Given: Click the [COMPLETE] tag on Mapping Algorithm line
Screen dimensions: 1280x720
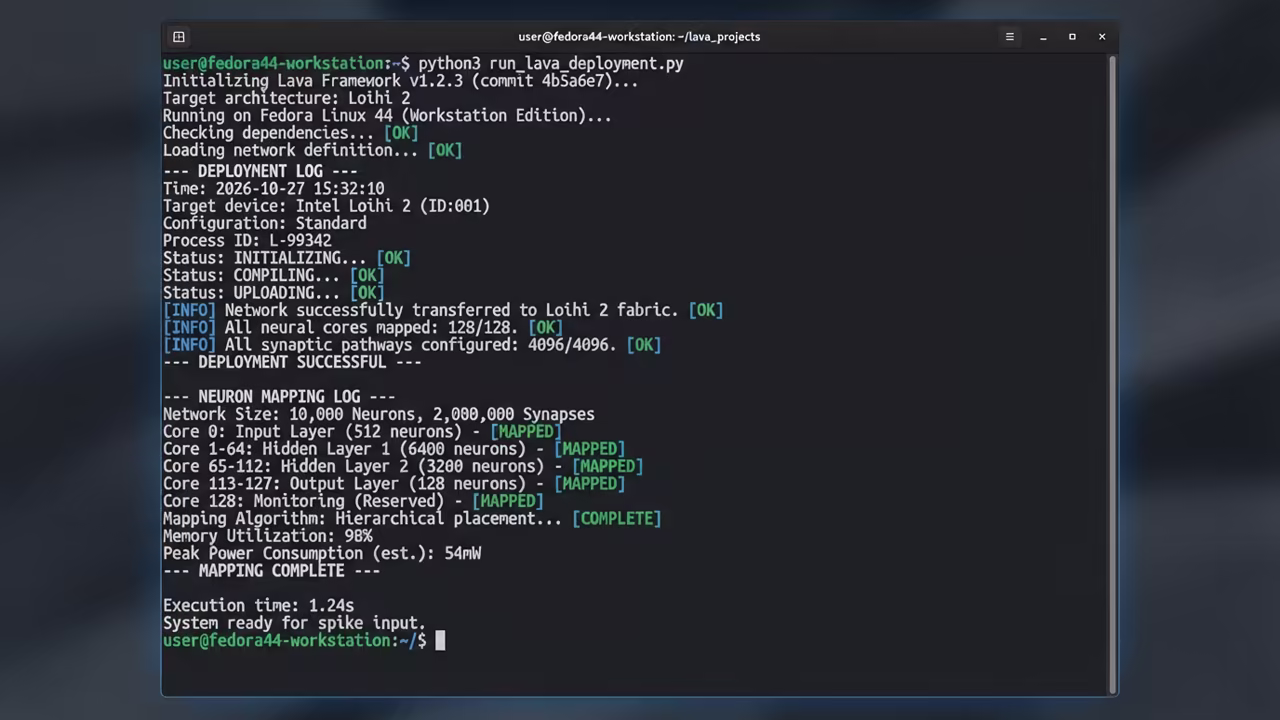Looking at the screenshot, I should [616, 519].
